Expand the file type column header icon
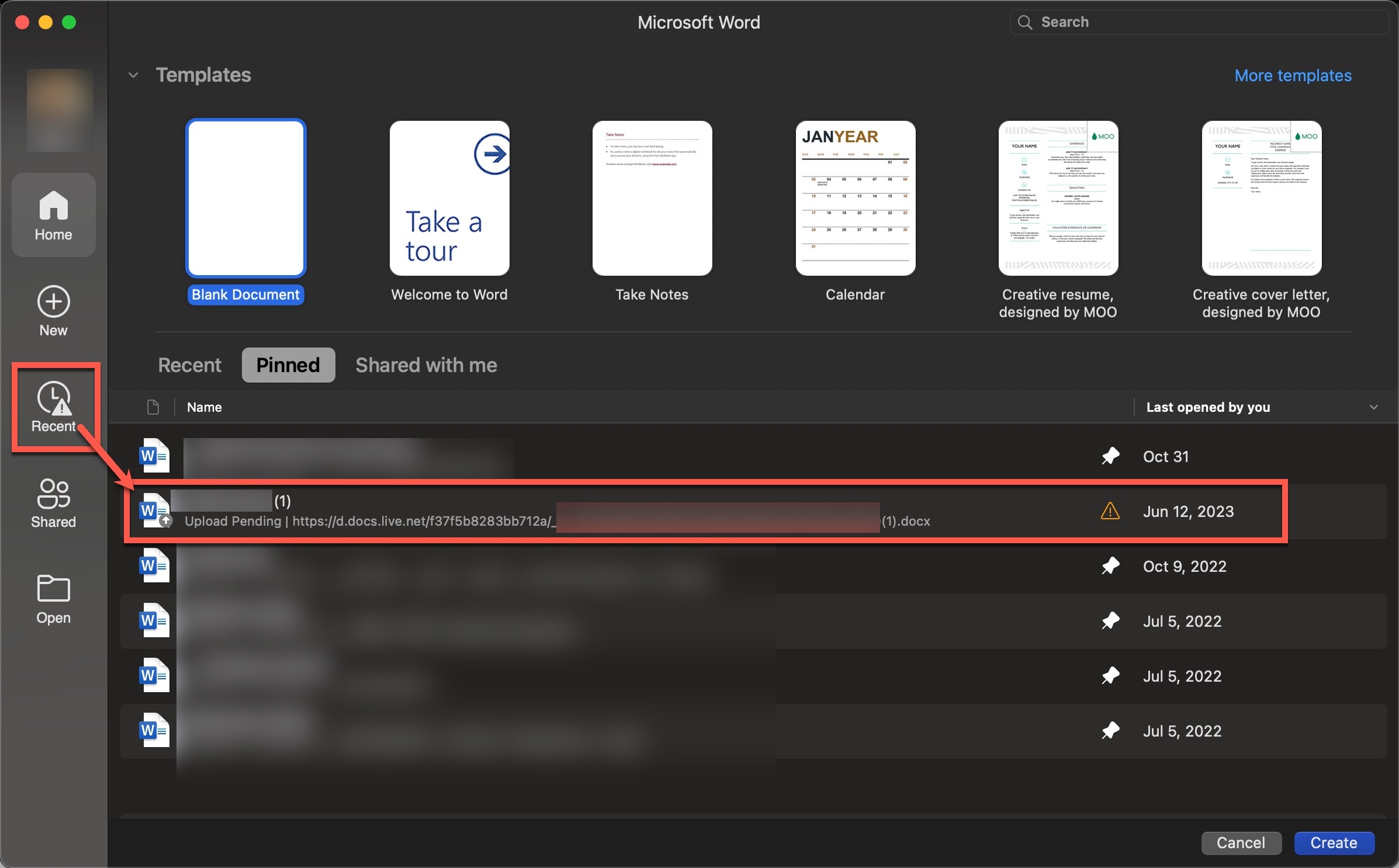The image size is (1399, 868). tap(153, 407)
